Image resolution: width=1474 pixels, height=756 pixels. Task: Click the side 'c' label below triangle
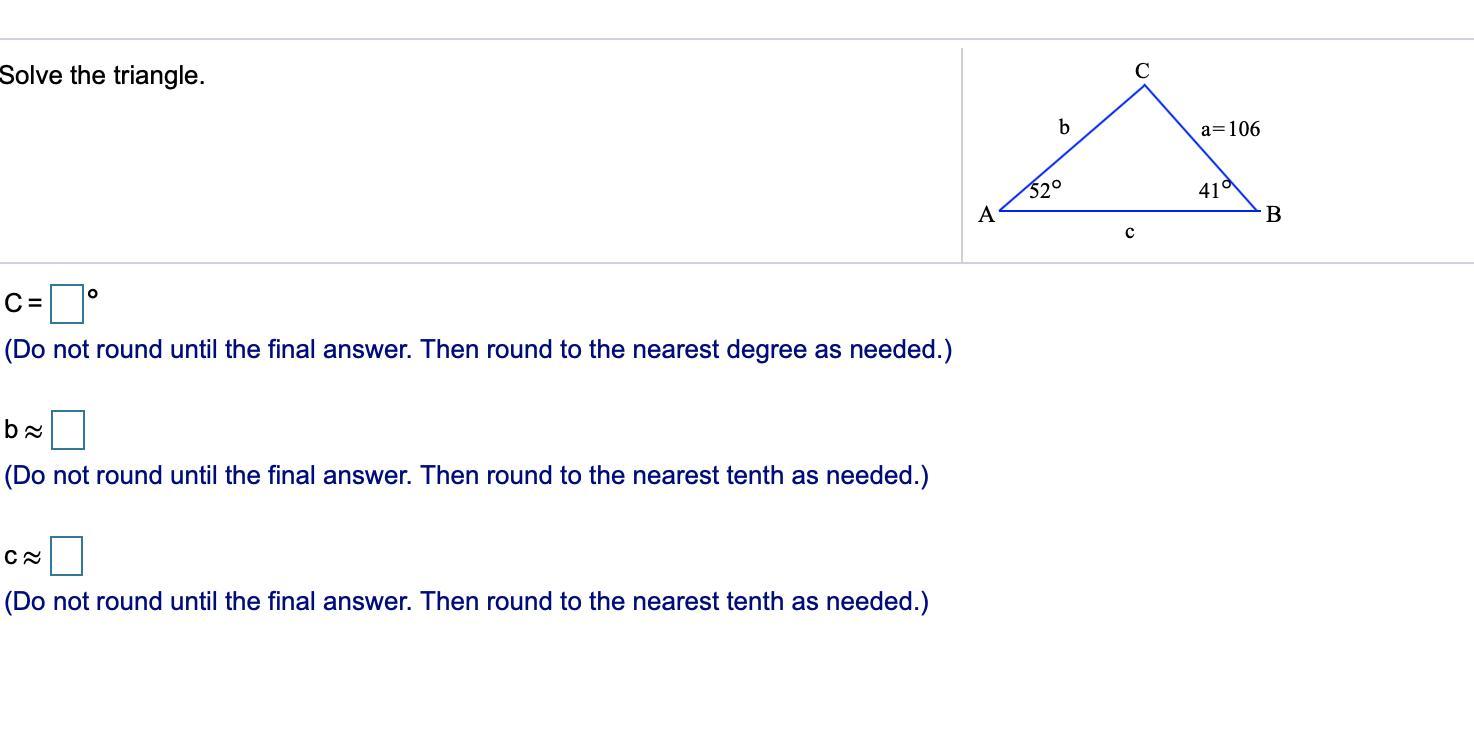(x=1129, y=233)
